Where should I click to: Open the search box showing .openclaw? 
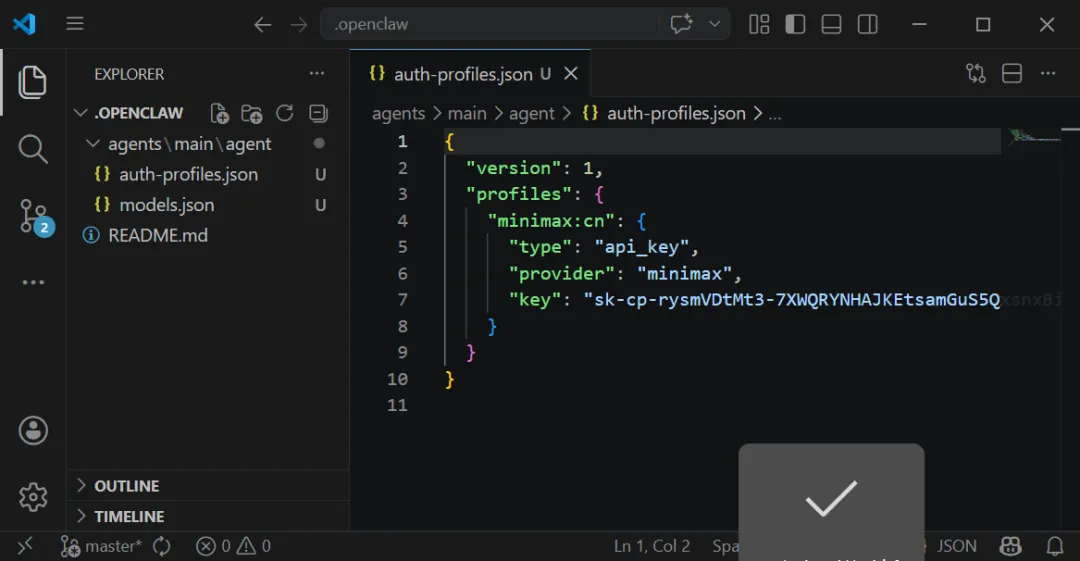pos(525,24)
